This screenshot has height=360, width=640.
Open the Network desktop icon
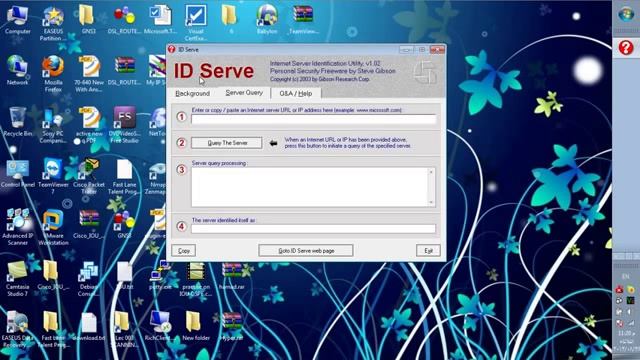pyautogui.click(x=17, y=70)
